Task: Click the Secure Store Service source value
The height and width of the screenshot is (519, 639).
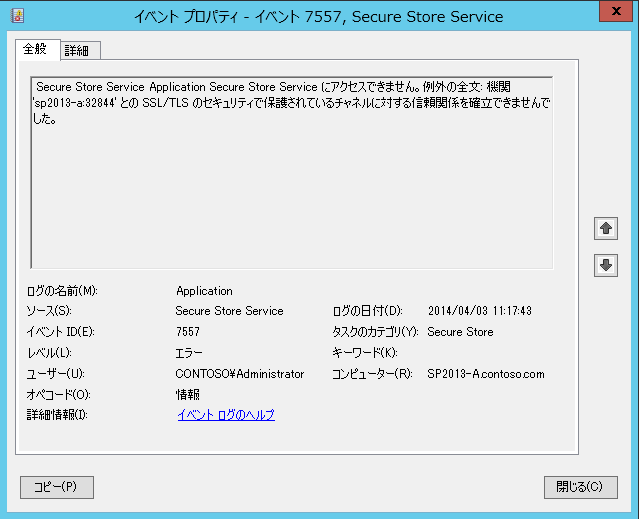Action: (x=229, y=311)
